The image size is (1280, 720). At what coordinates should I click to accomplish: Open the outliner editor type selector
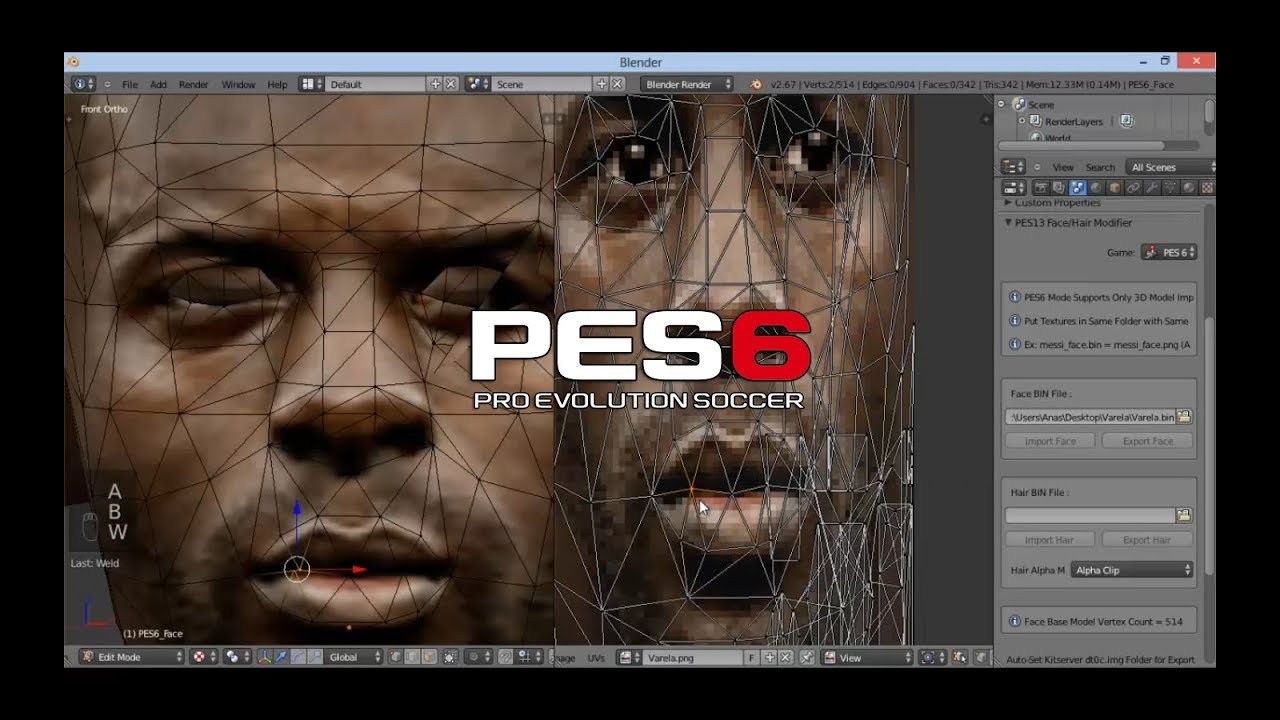(x=1013, y=167)
